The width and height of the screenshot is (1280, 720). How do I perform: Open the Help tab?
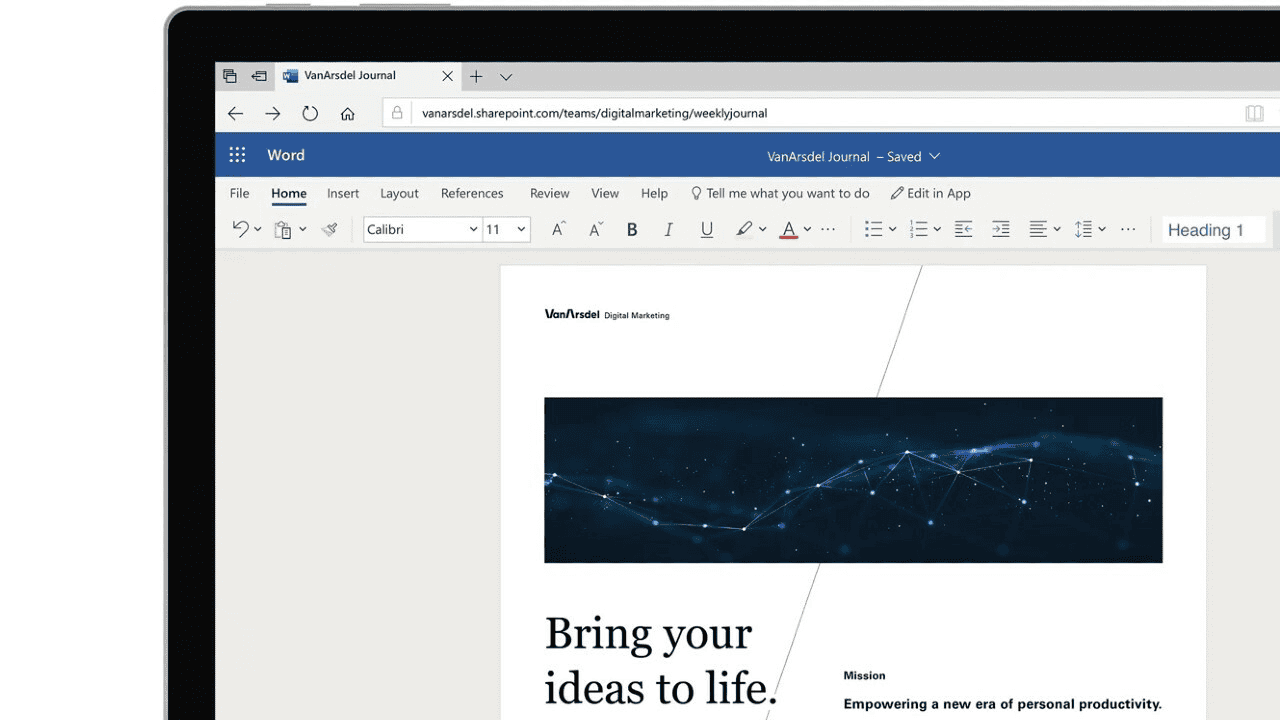pyautogui.click(x=654, y=193)
